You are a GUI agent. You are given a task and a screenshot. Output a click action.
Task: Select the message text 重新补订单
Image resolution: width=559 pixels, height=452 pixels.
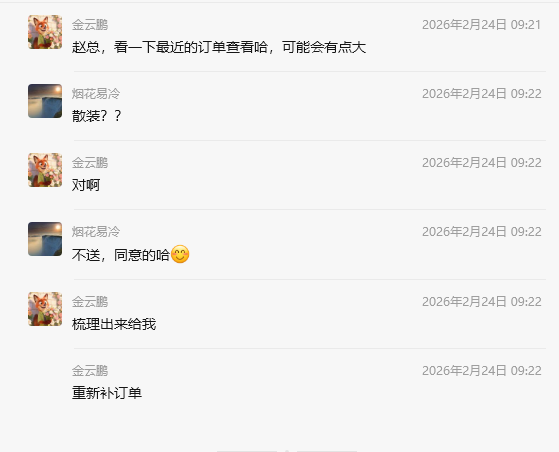click(107, 393)
